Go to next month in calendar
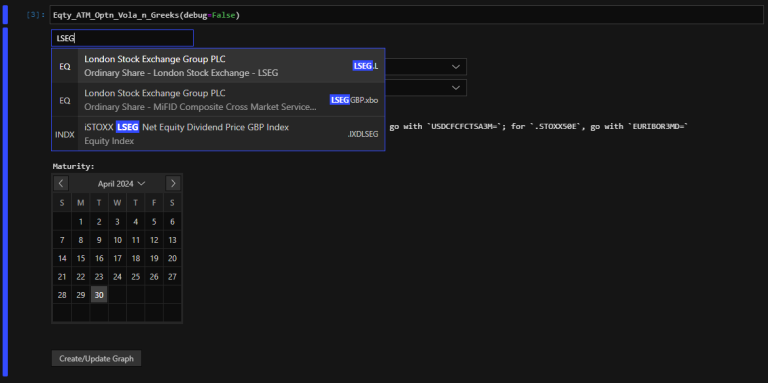768x383 pixels. (x=173, y=184)
